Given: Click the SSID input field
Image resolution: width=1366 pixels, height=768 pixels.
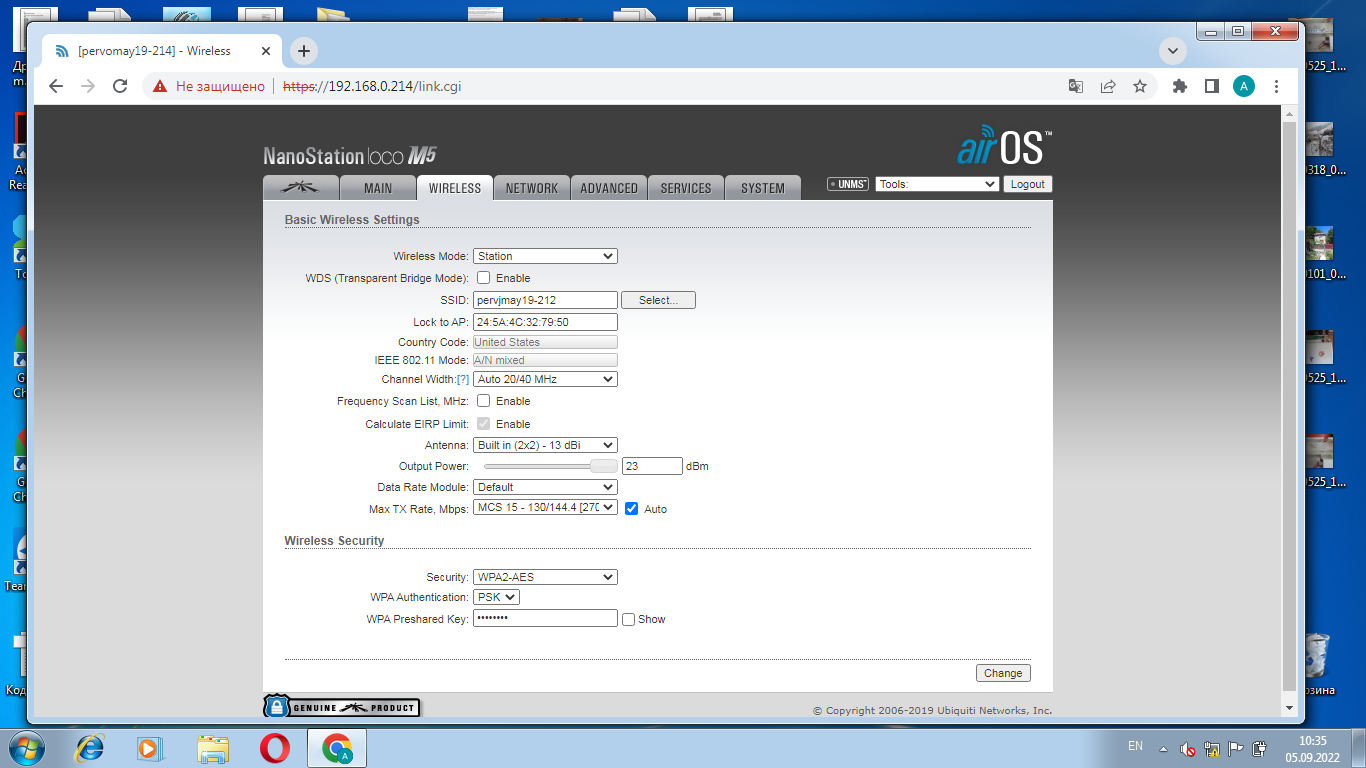Looking at the screenshot, I should point(545,300).
